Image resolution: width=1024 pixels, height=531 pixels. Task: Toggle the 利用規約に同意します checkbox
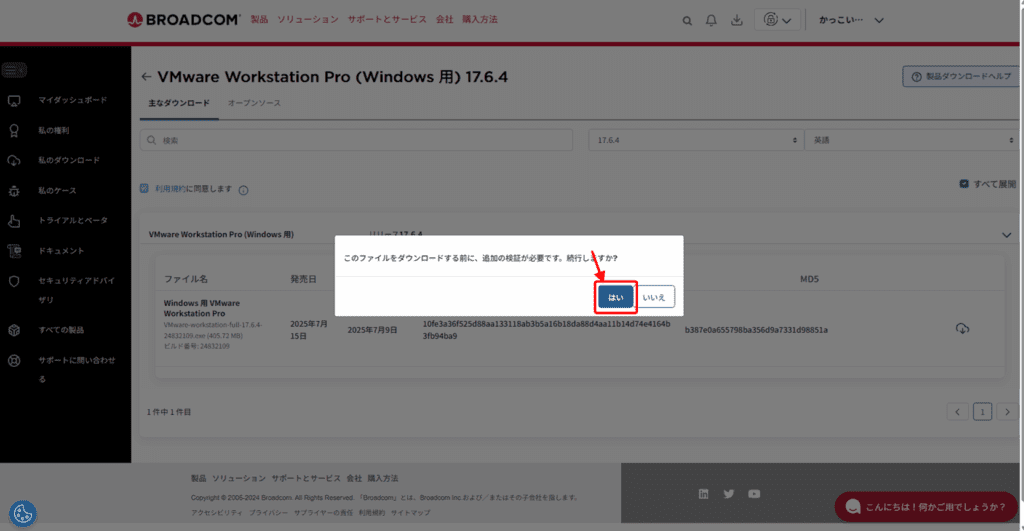pyautogui.click(x=144, y=189)
